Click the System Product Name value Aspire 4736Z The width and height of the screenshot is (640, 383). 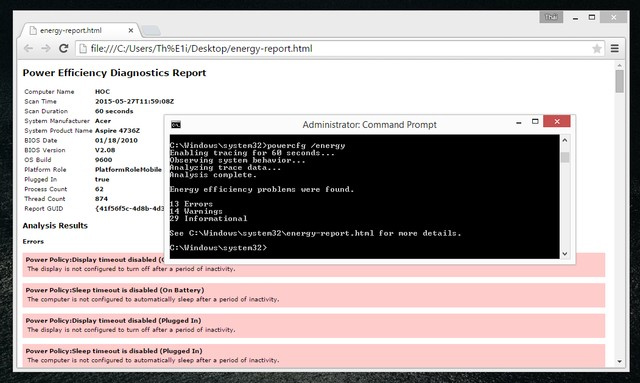tap(117, 131)
